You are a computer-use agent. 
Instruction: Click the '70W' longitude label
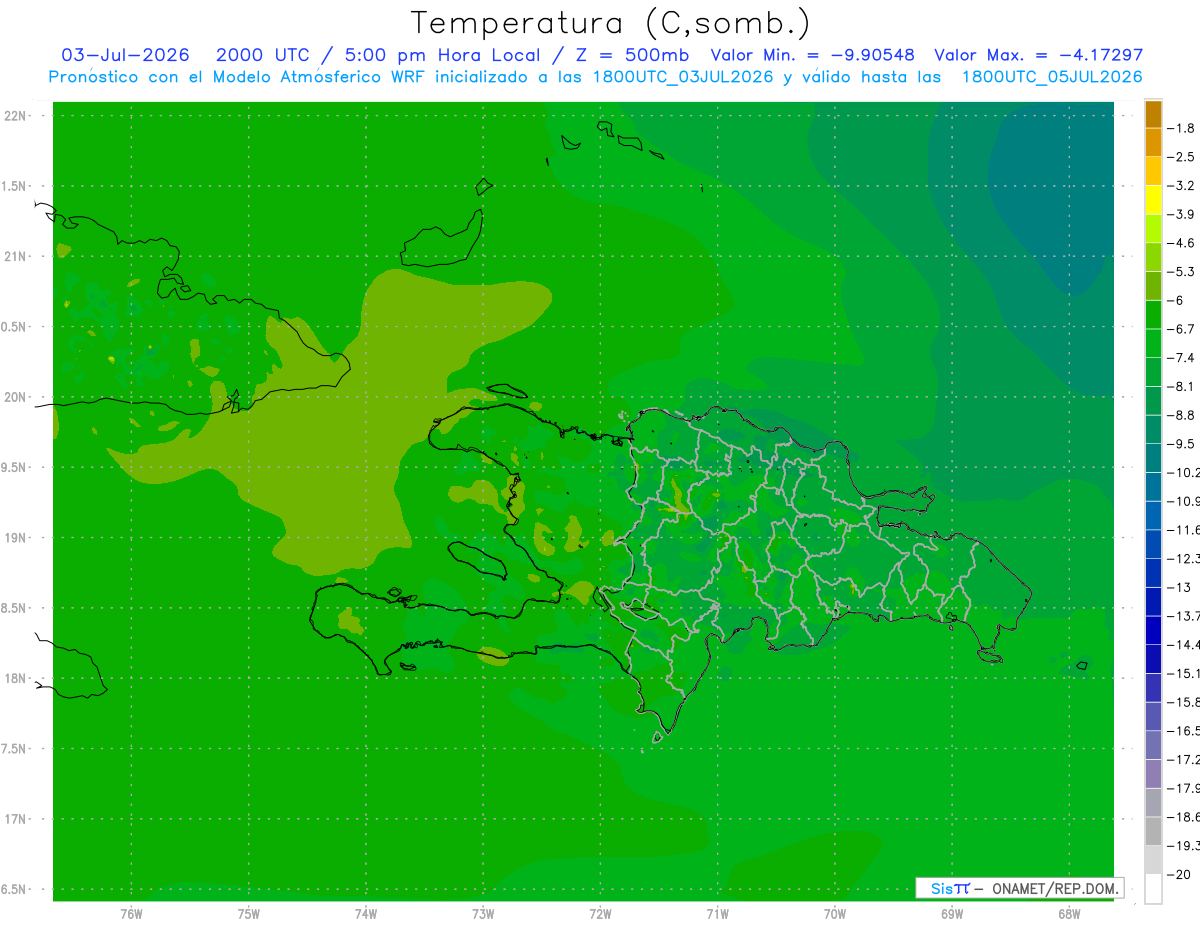coord(835,913)
